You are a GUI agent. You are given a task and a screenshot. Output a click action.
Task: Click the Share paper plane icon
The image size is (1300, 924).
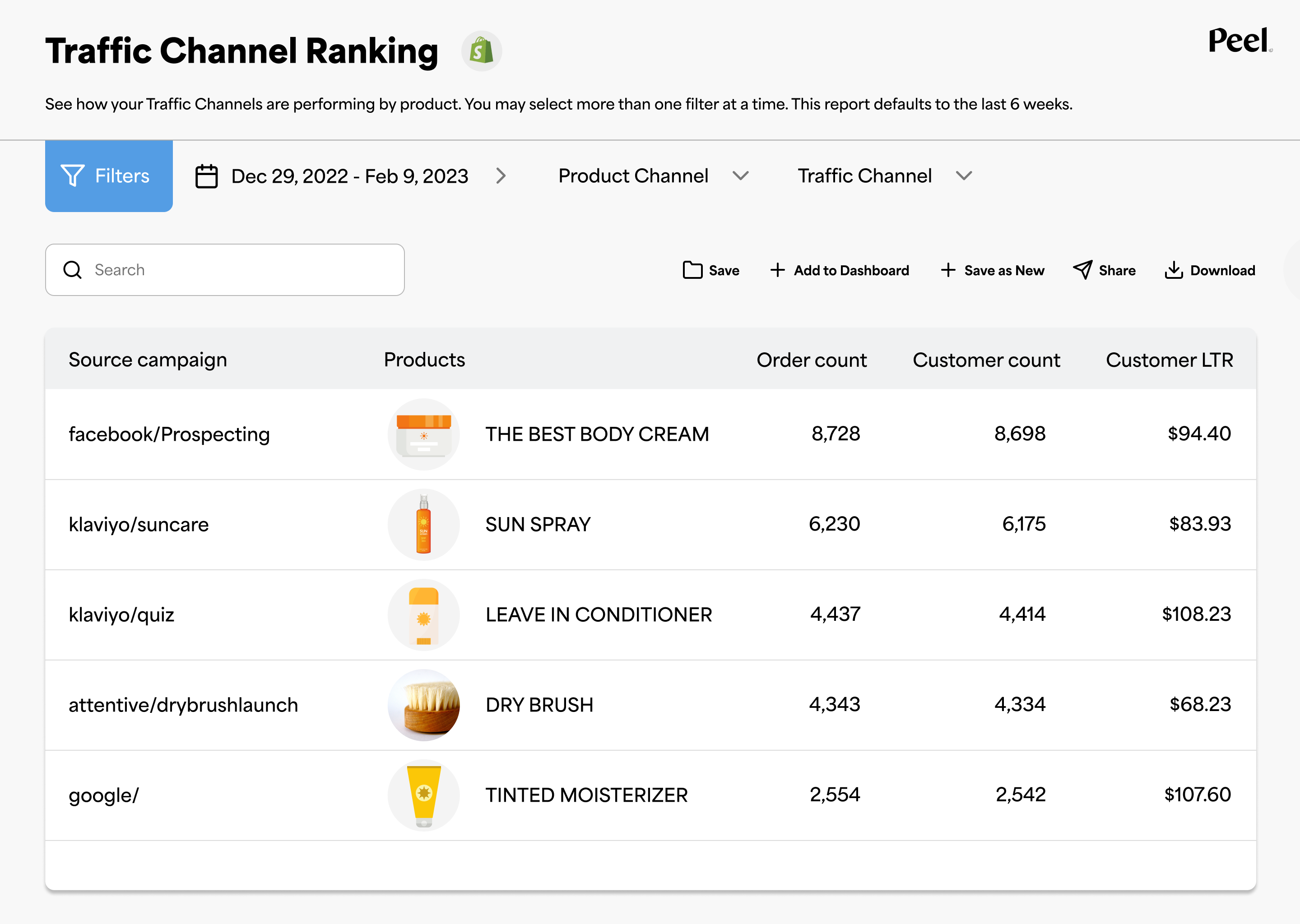point(1082,270)
